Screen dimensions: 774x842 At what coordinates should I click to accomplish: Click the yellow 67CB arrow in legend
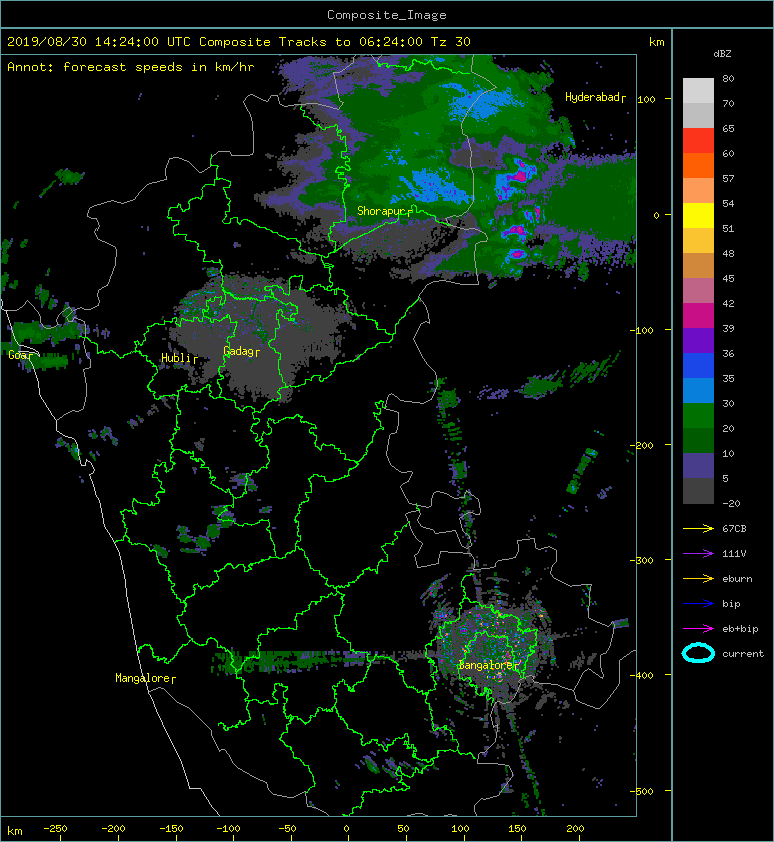point(698,529)
